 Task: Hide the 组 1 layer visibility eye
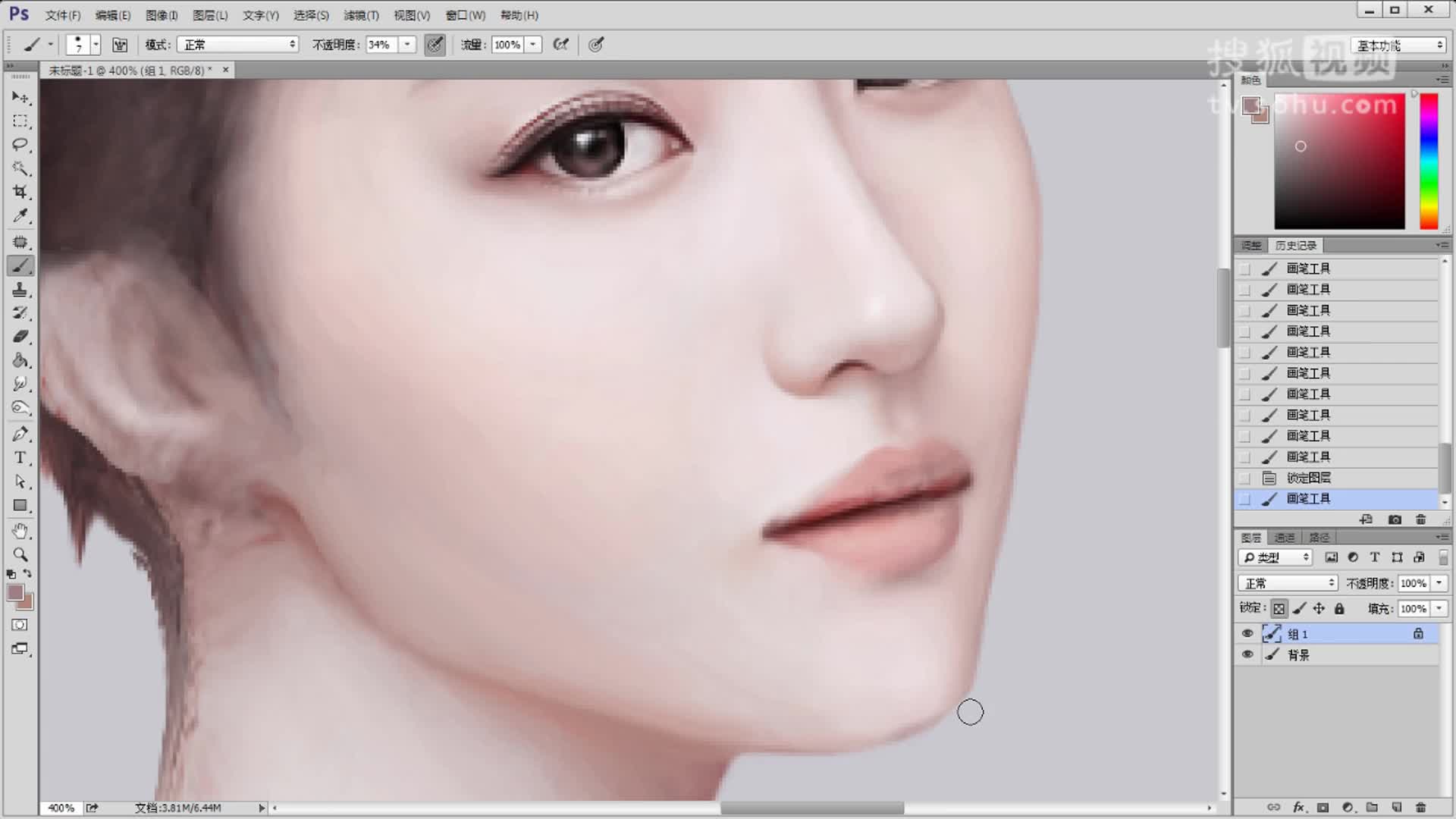point(1247,633)
